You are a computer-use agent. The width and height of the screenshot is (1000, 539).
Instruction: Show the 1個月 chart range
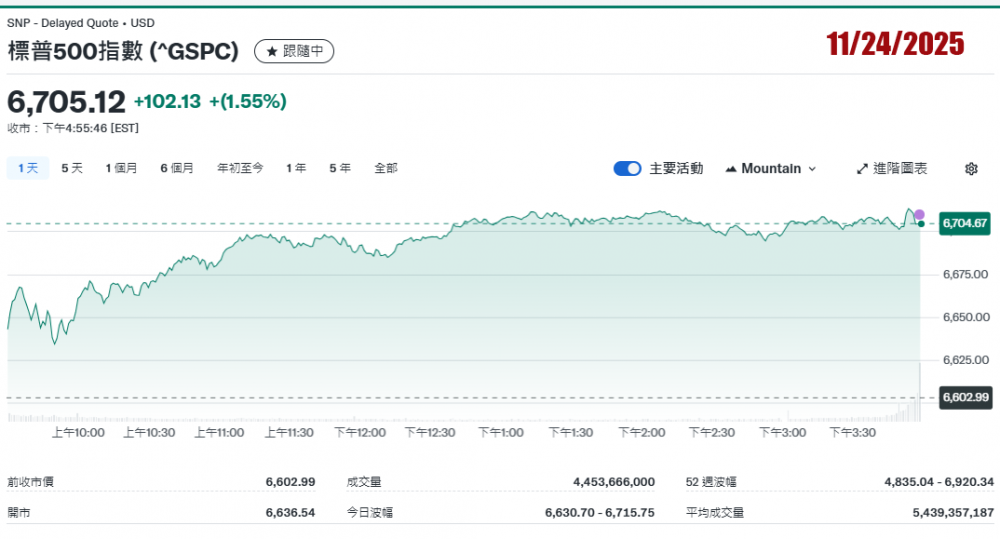(121, 169)
